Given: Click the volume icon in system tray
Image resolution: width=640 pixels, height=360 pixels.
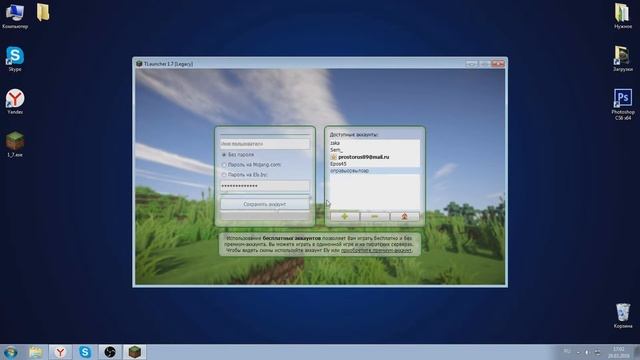Looking at the screenshot, I should coord(587,352).
